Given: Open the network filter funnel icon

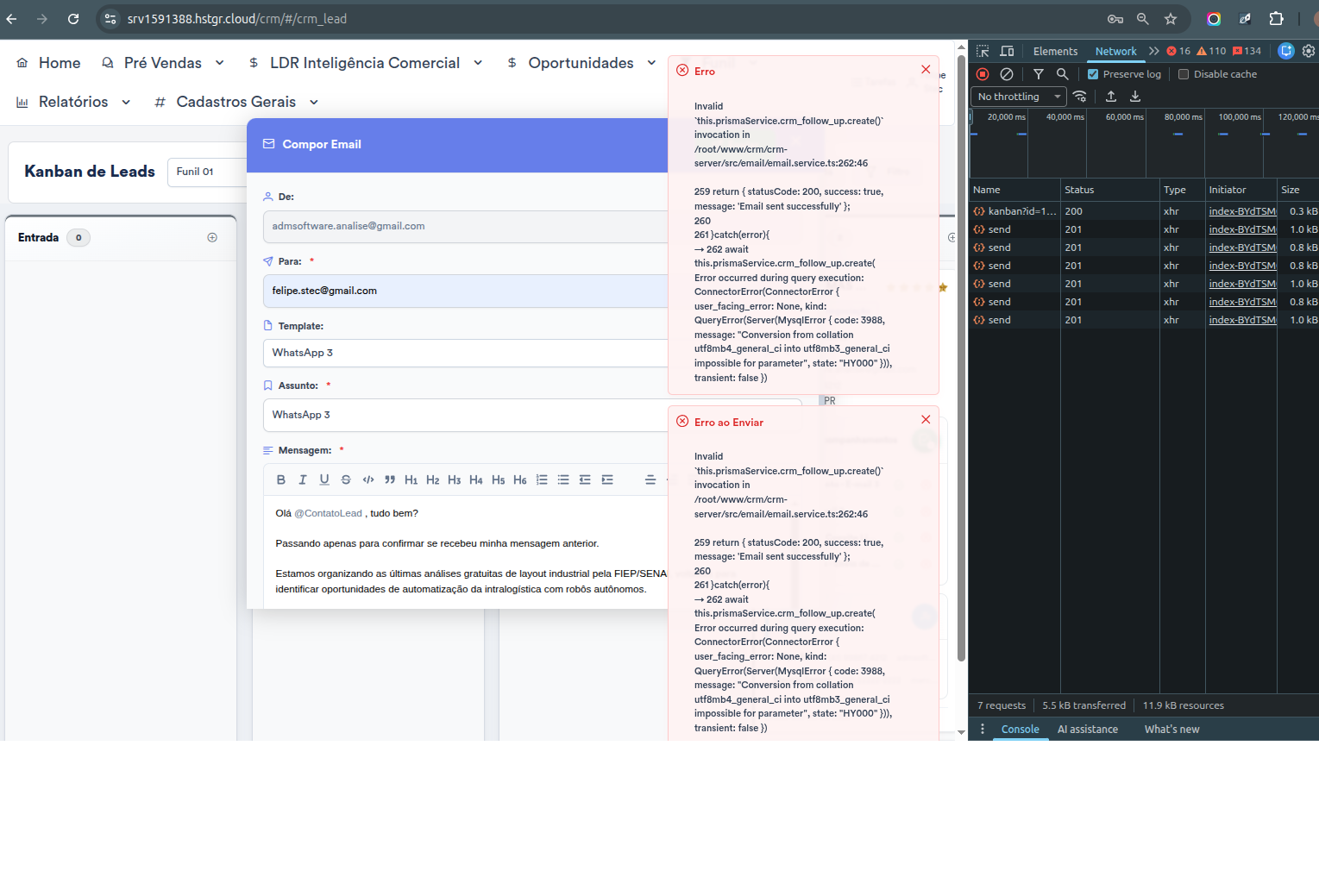Looking at the screenshot, I should pos(1039,74).
